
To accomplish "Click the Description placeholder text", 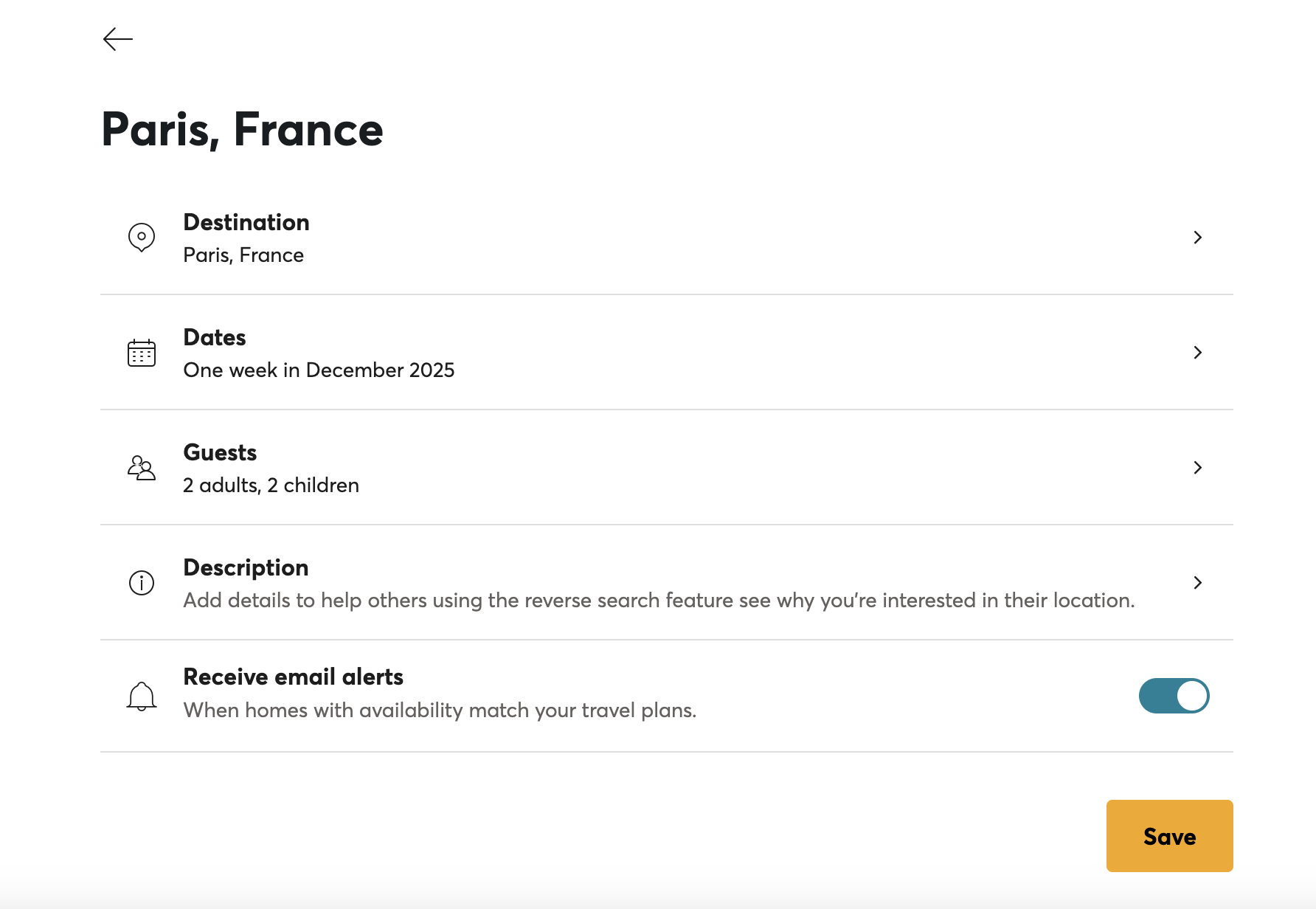I will click(x=659, y=600).
